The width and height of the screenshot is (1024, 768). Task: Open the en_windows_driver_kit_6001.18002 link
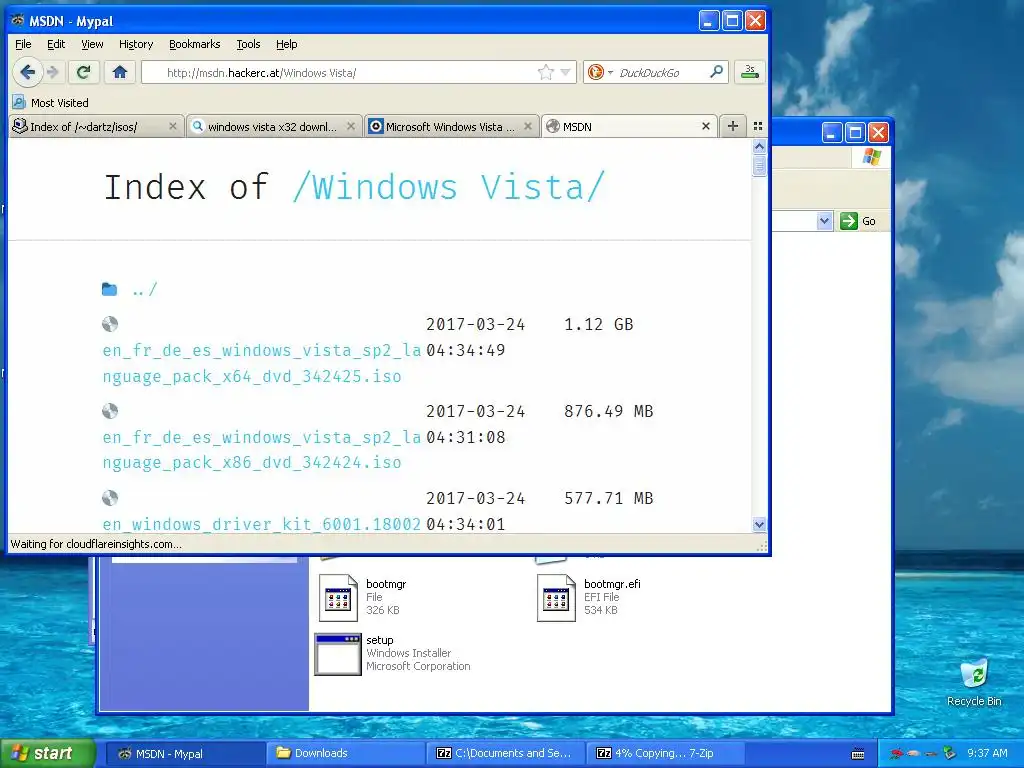pos(261,524)
